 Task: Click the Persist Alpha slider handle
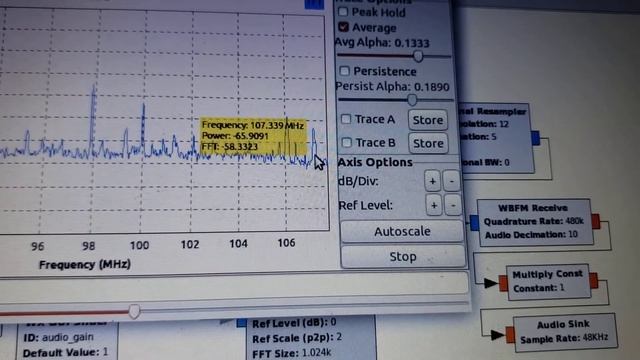click(412, 100)
